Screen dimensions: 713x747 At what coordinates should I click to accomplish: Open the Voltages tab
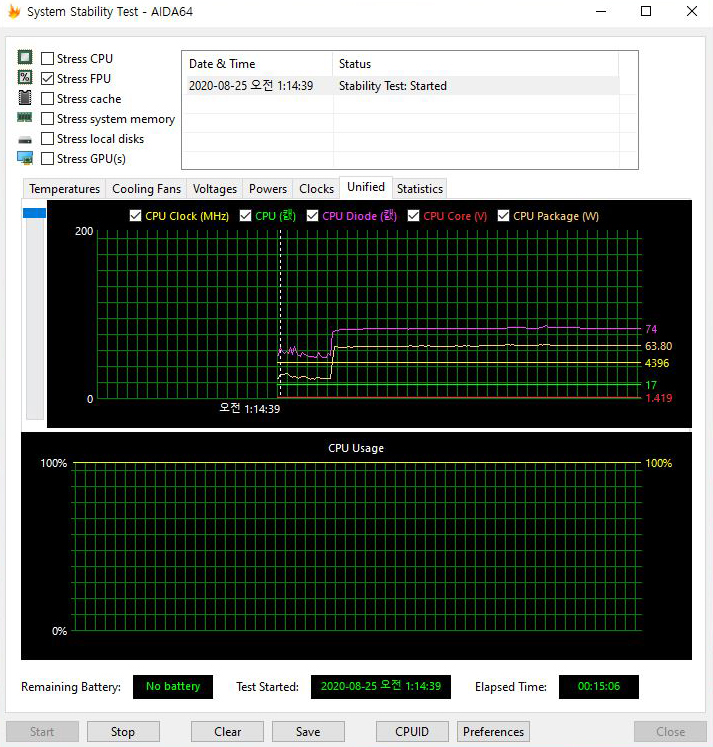(215, 189)
